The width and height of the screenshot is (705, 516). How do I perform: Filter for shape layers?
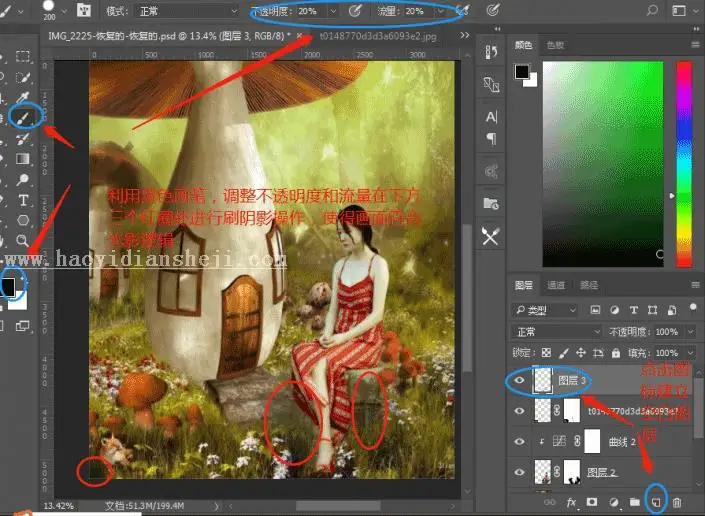click(x=652, y=310)
